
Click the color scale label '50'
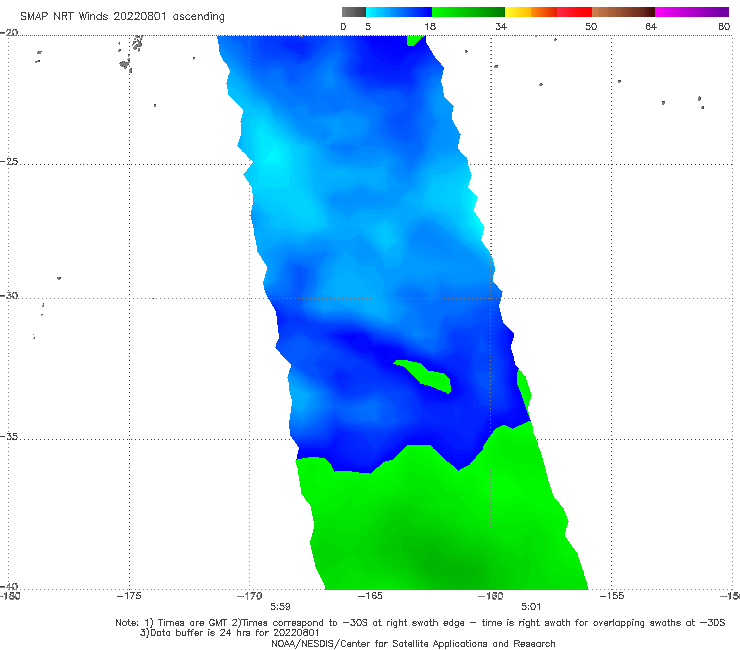click(x=591, y=26)
